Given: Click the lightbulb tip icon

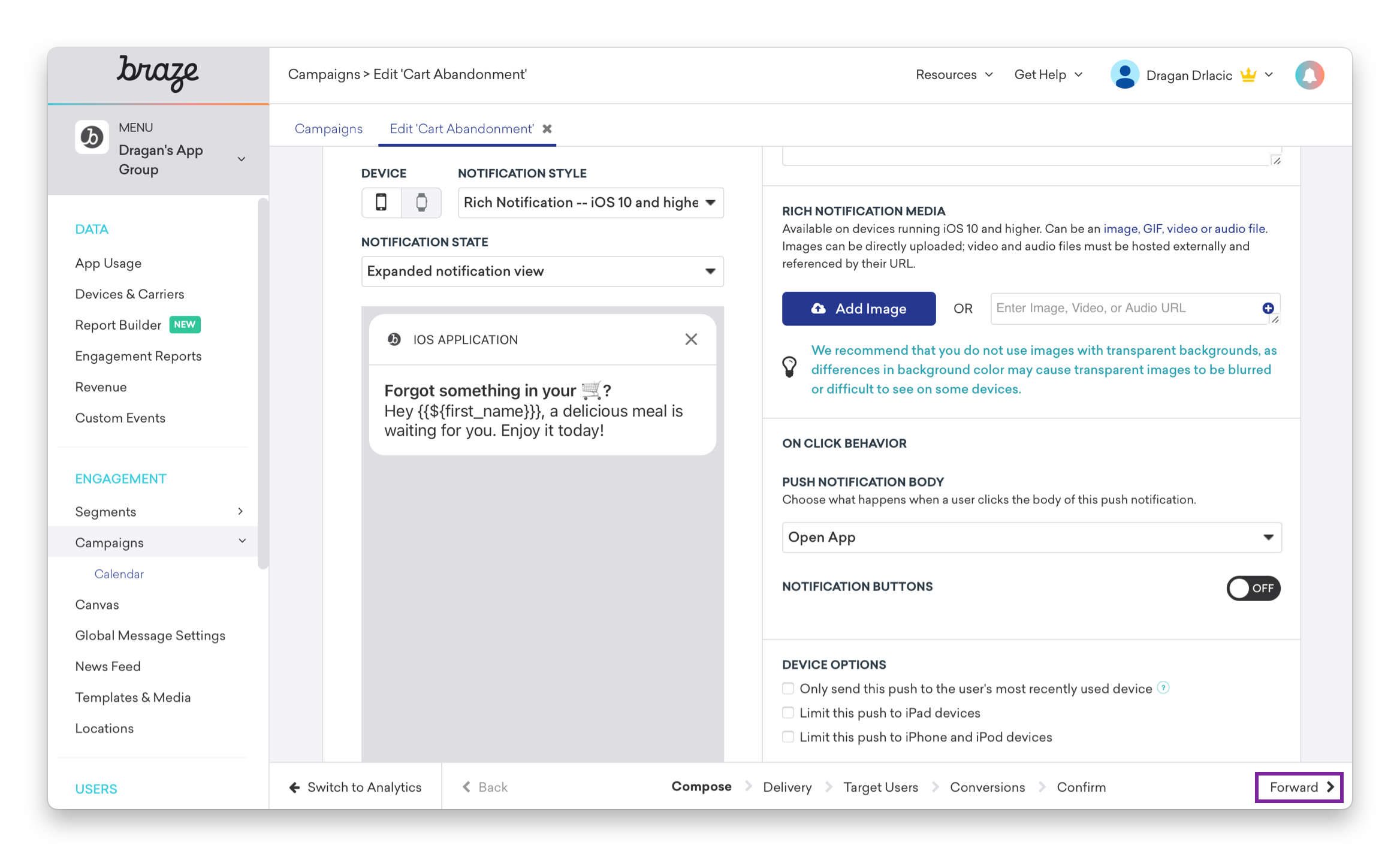Looking at the screenshot, I should (x=789, y=366).
